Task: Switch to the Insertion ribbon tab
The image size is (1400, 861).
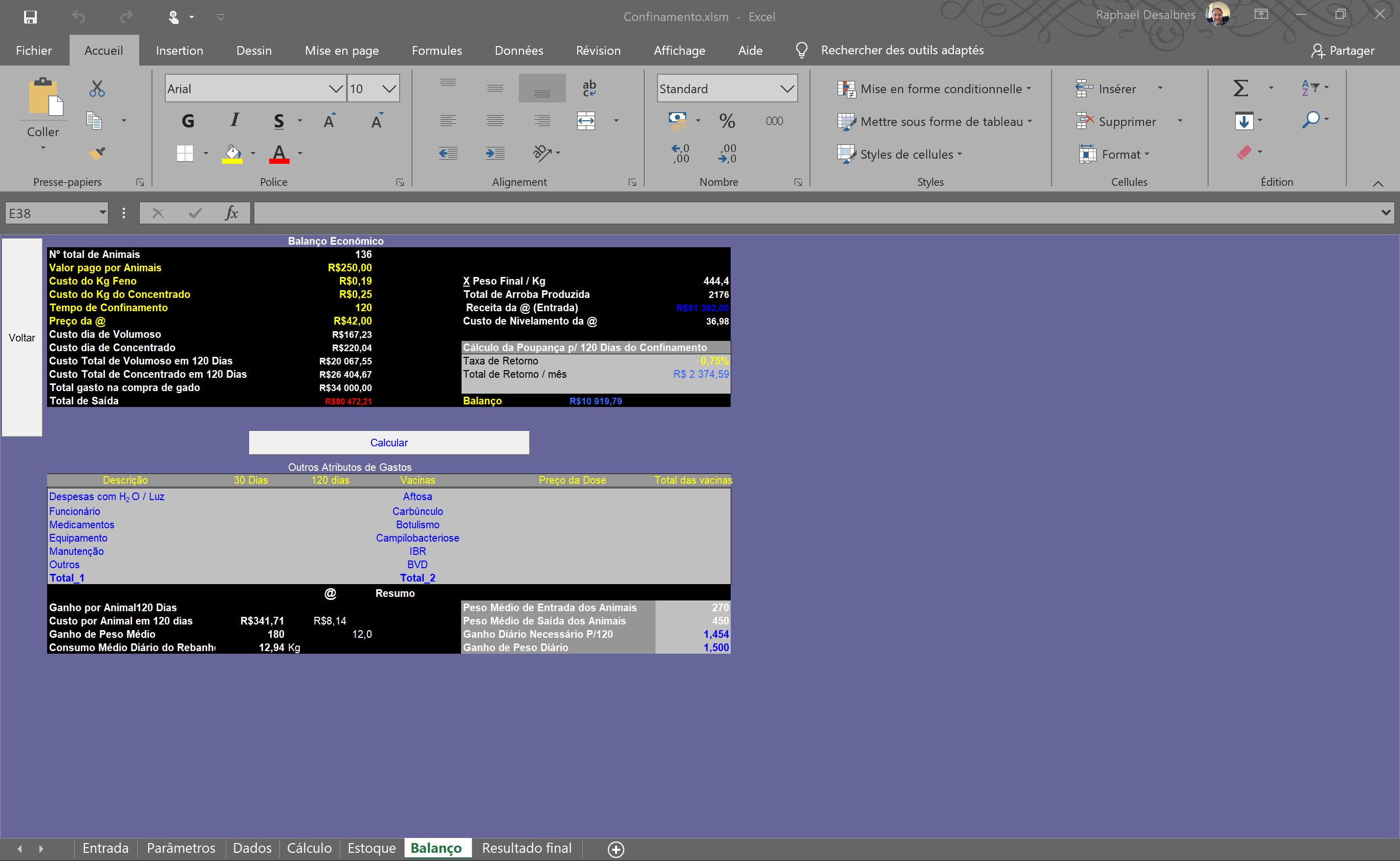Action: (x=179, y=50)
